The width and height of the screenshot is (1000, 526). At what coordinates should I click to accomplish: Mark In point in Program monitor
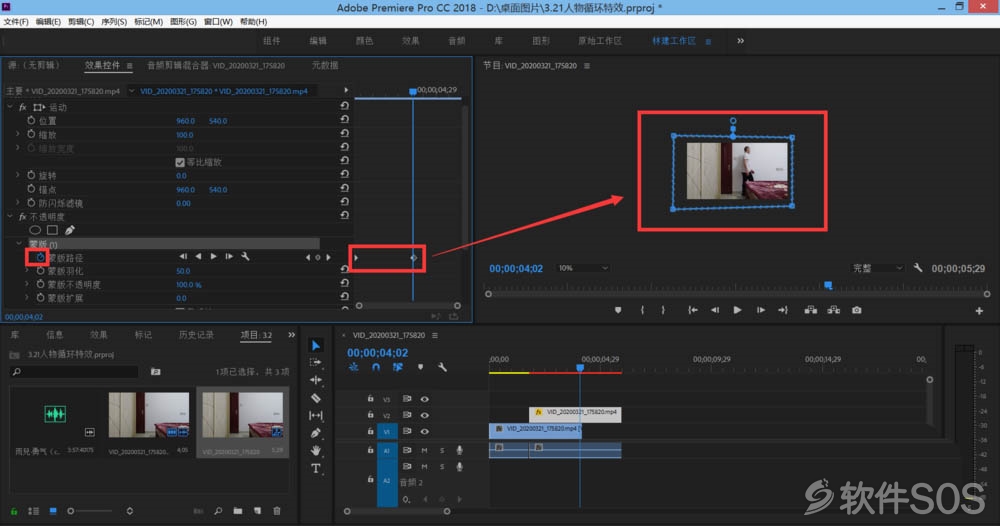642,310
